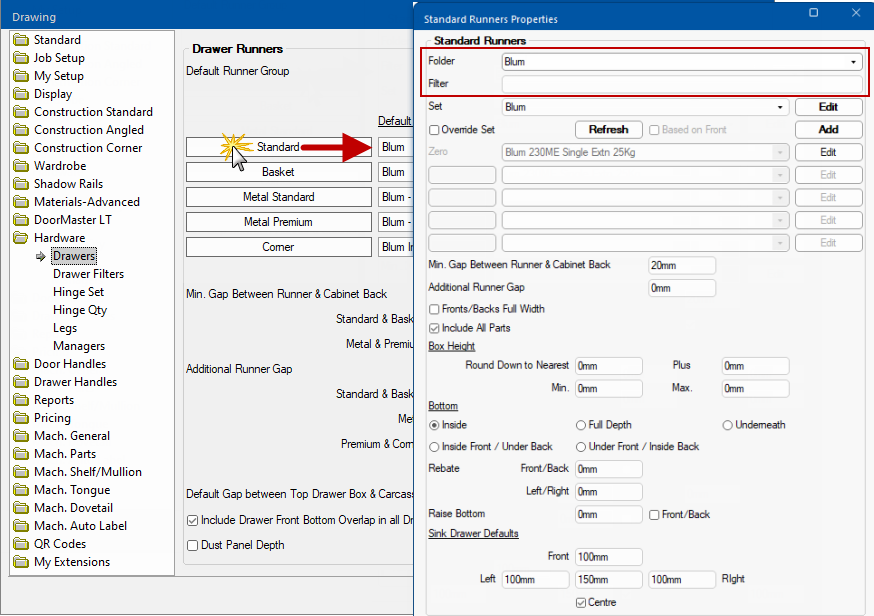
Task: Select the Full Depth radio button
Action: 581,425
